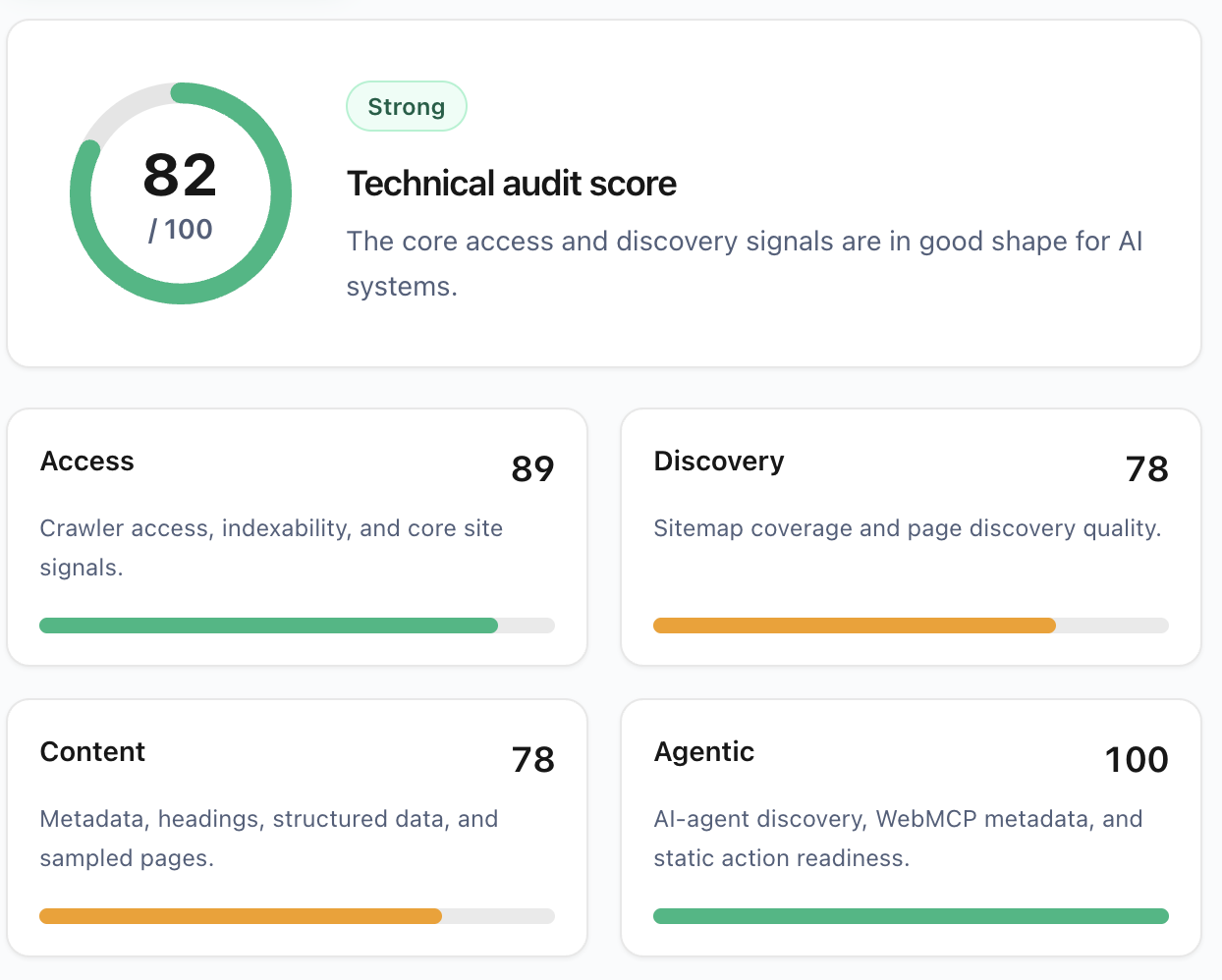Viewport: 1222px width, 980px height.
Task: Click the Content score number beside its title
Action: point(533,759)
